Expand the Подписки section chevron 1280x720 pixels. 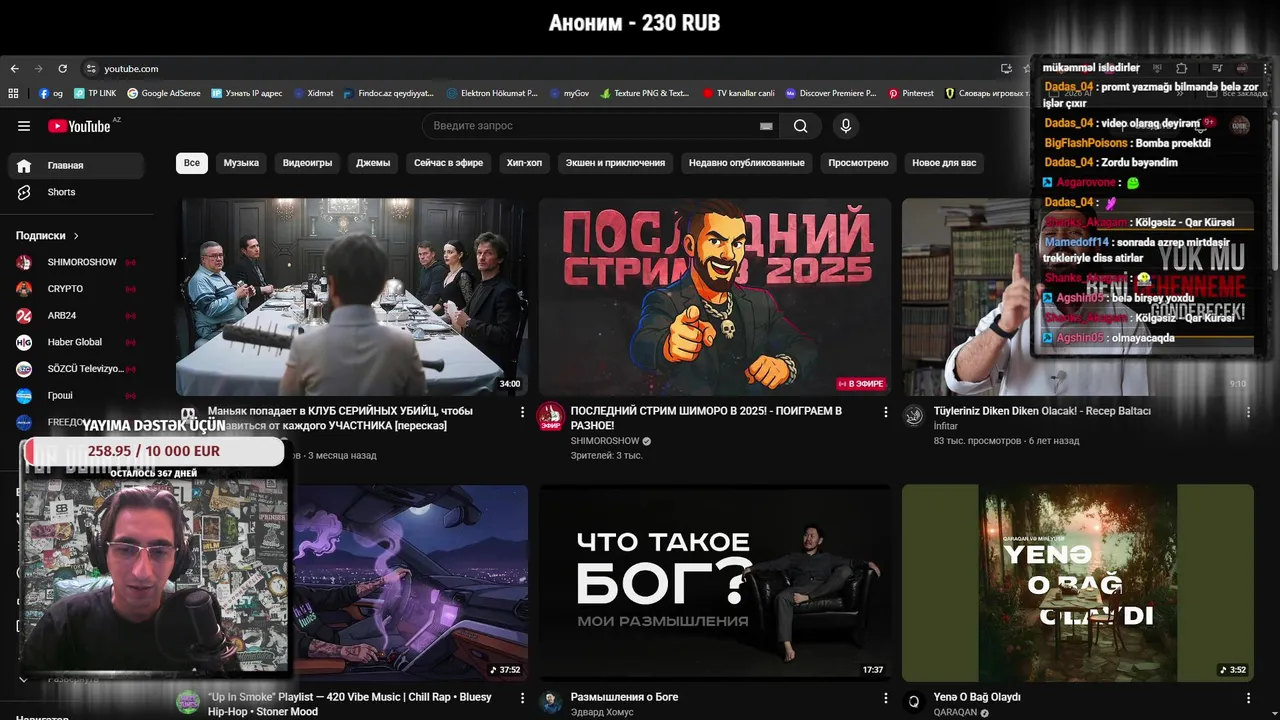point(76,236)
